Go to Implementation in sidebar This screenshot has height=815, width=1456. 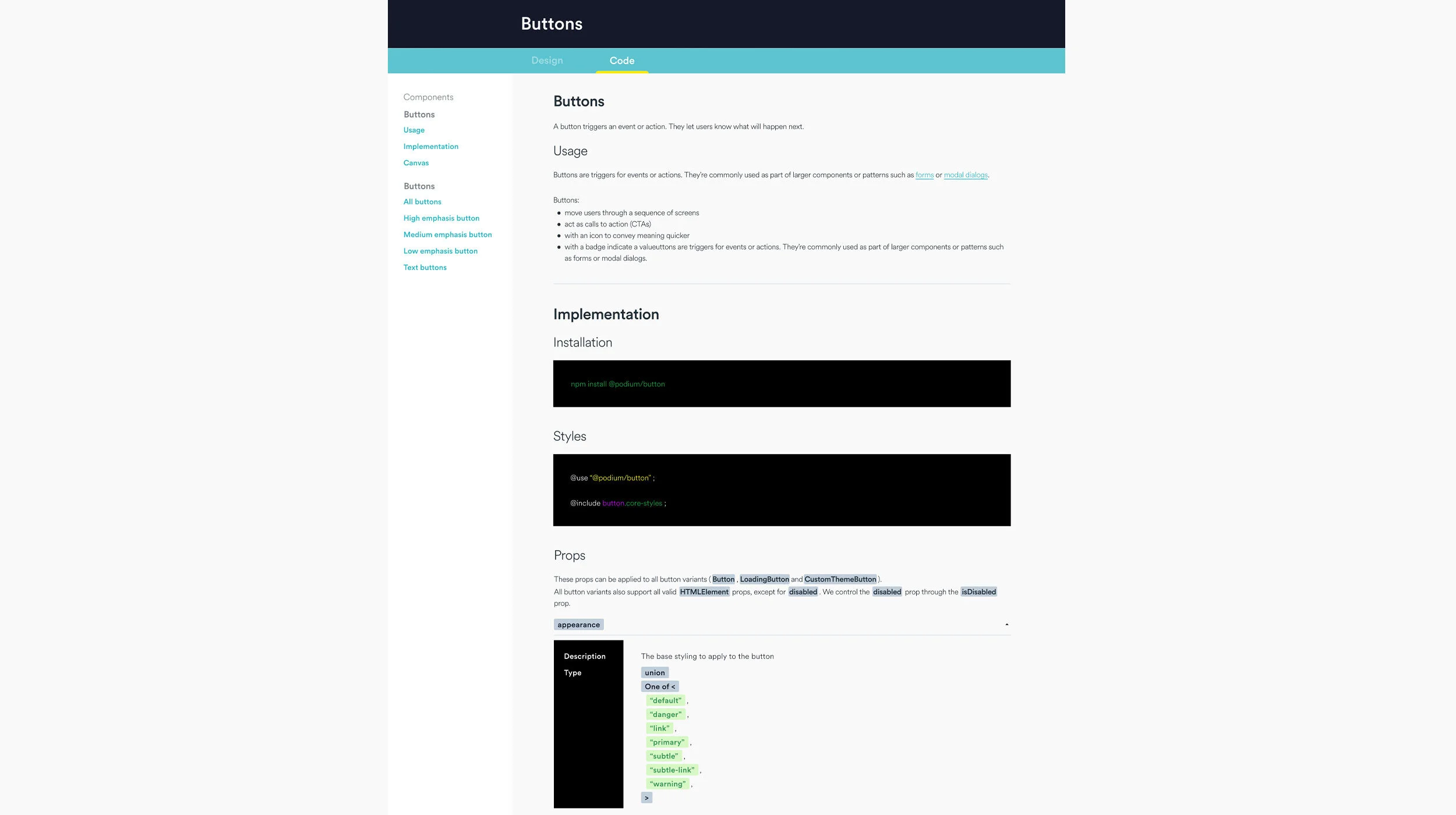click(x=430, y=147)
